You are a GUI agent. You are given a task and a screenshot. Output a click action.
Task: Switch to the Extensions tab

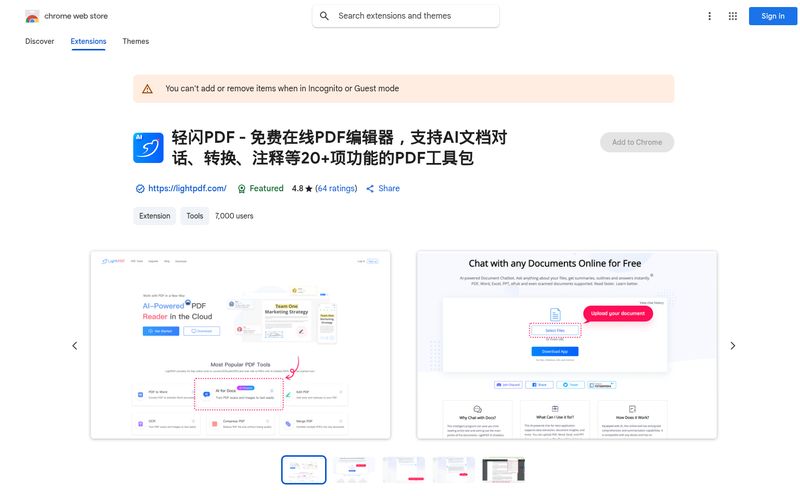click(88, 41)
